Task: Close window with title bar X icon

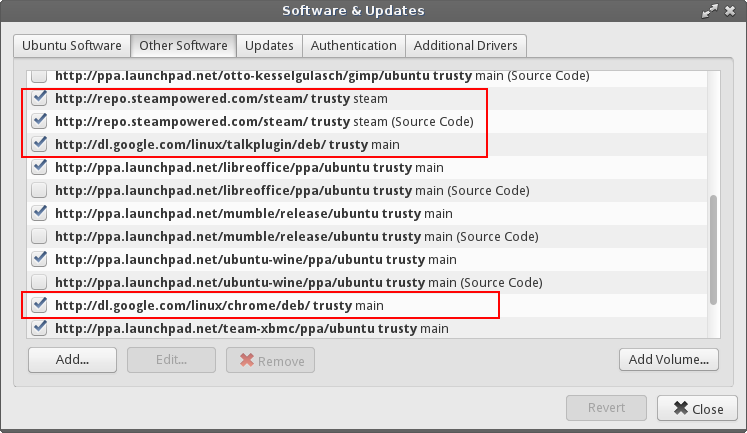Action: tap(730, 11)
